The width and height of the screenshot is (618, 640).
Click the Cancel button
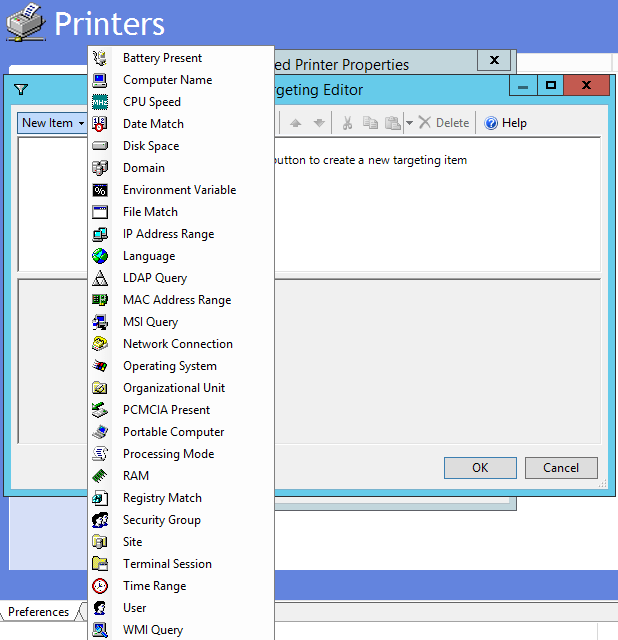tap(561, 467)
